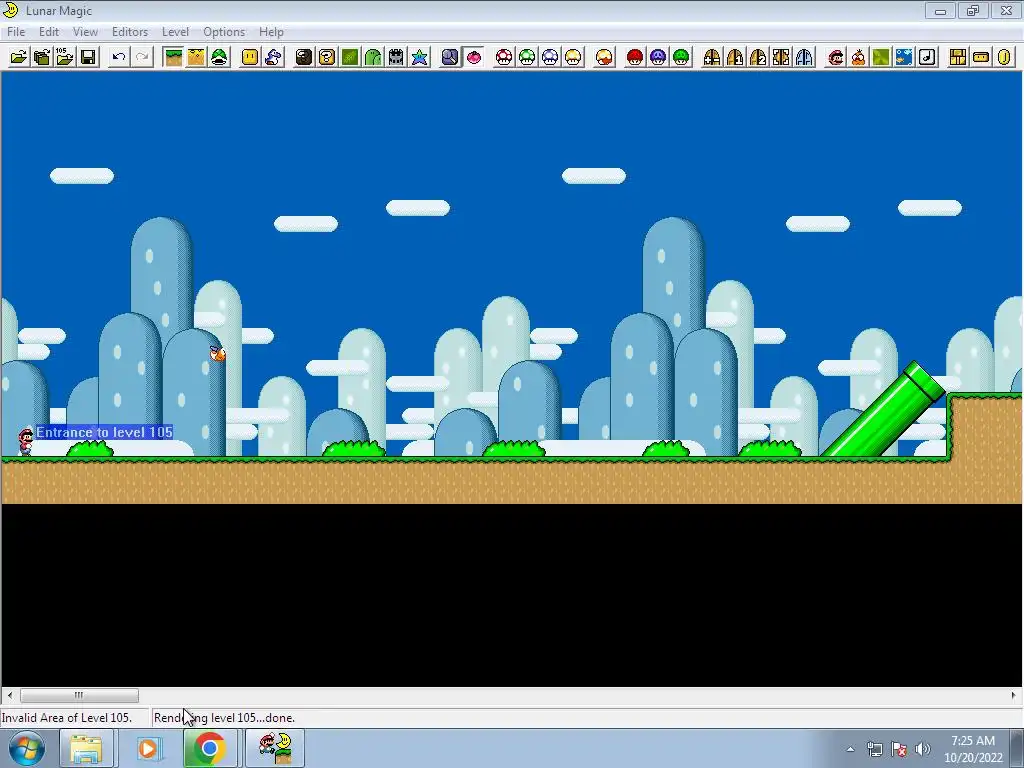
Task: Click the door icon with plus-minus
Action: [712, 57]
